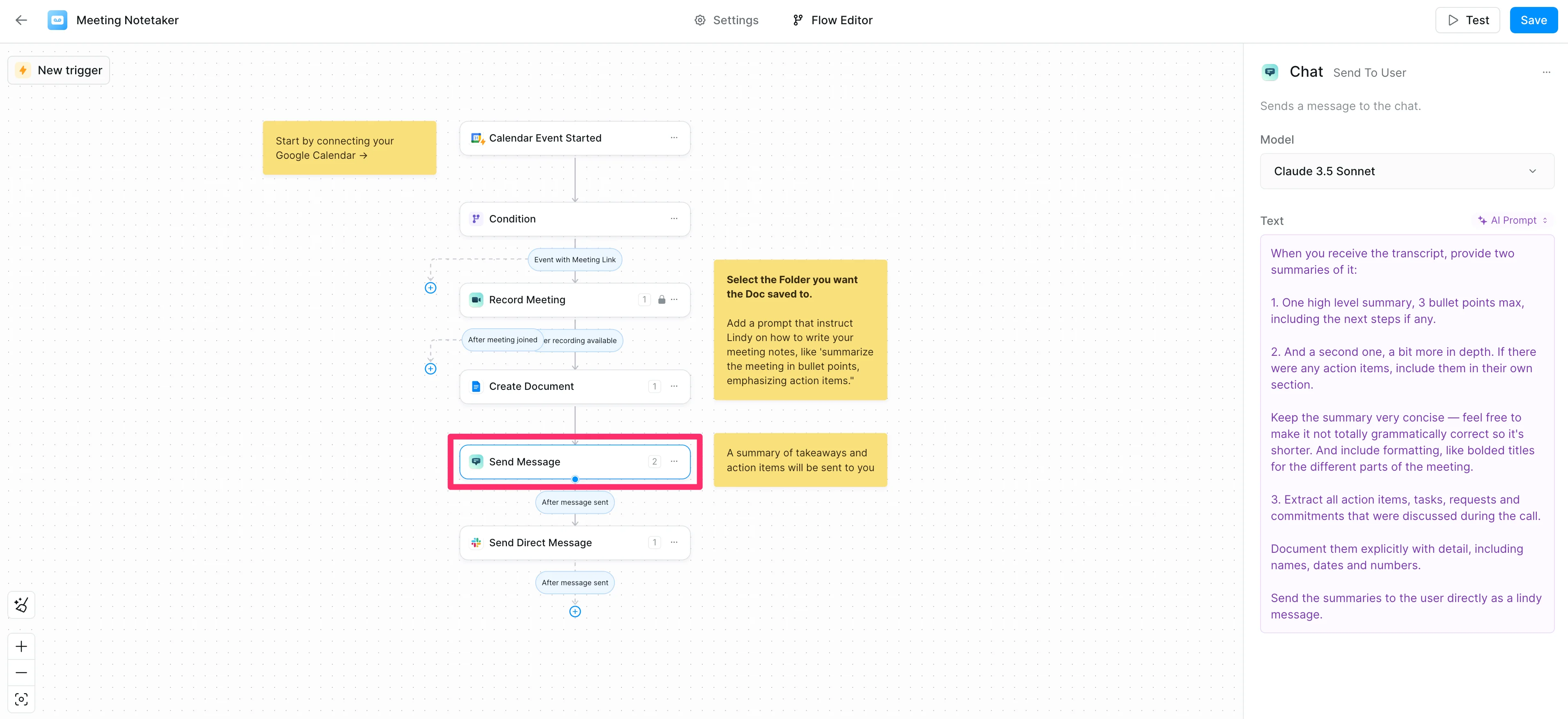Click the fit-to-view focus icon
Screen dimensions: 1568x719
pyautogui.click(x=21, y=699)
